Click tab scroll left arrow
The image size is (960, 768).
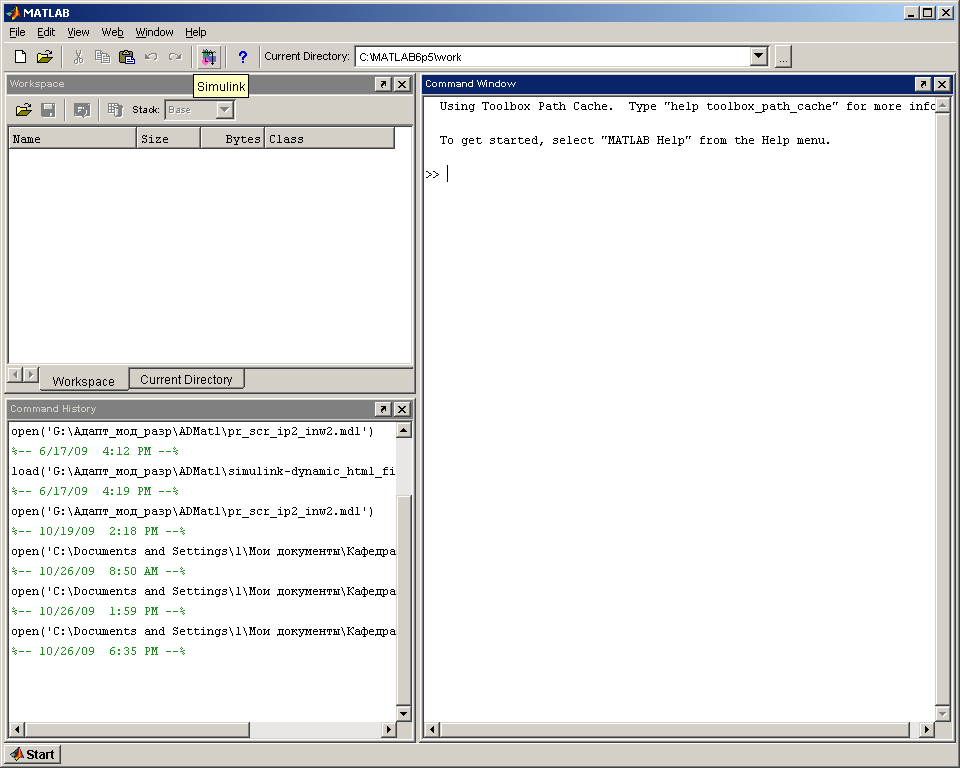(16, 374)
